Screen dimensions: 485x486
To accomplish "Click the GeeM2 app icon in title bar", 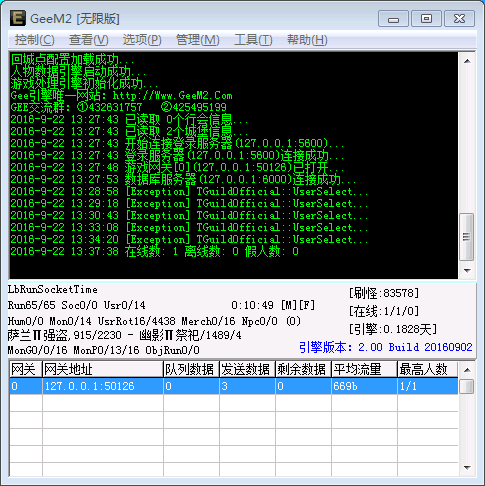I will [x=17, y=18].
